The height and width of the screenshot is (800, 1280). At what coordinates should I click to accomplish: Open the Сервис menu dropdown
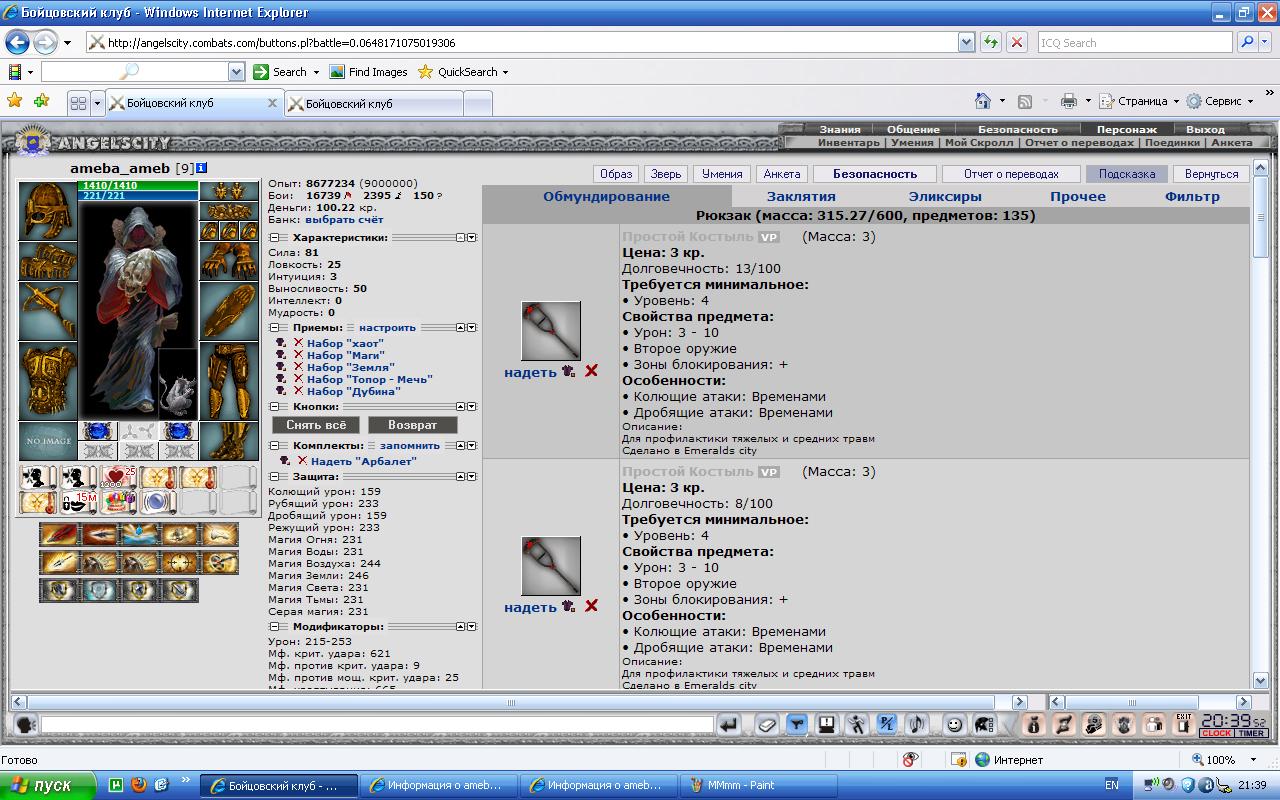(x=1250, y=101)
